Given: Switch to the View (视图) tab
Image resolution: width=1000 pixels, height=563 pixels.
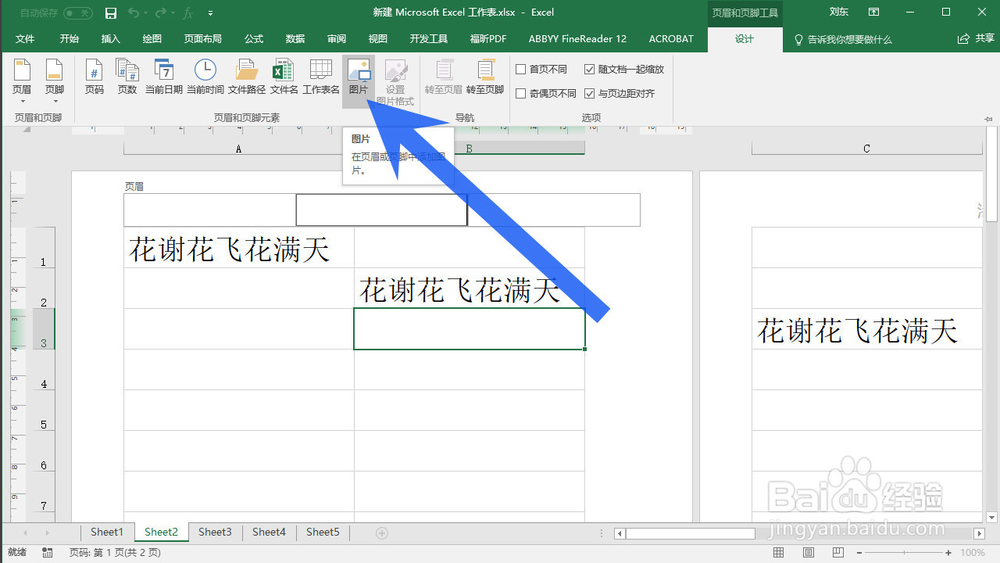Looking at the screenshot, I should click(378, 39).
